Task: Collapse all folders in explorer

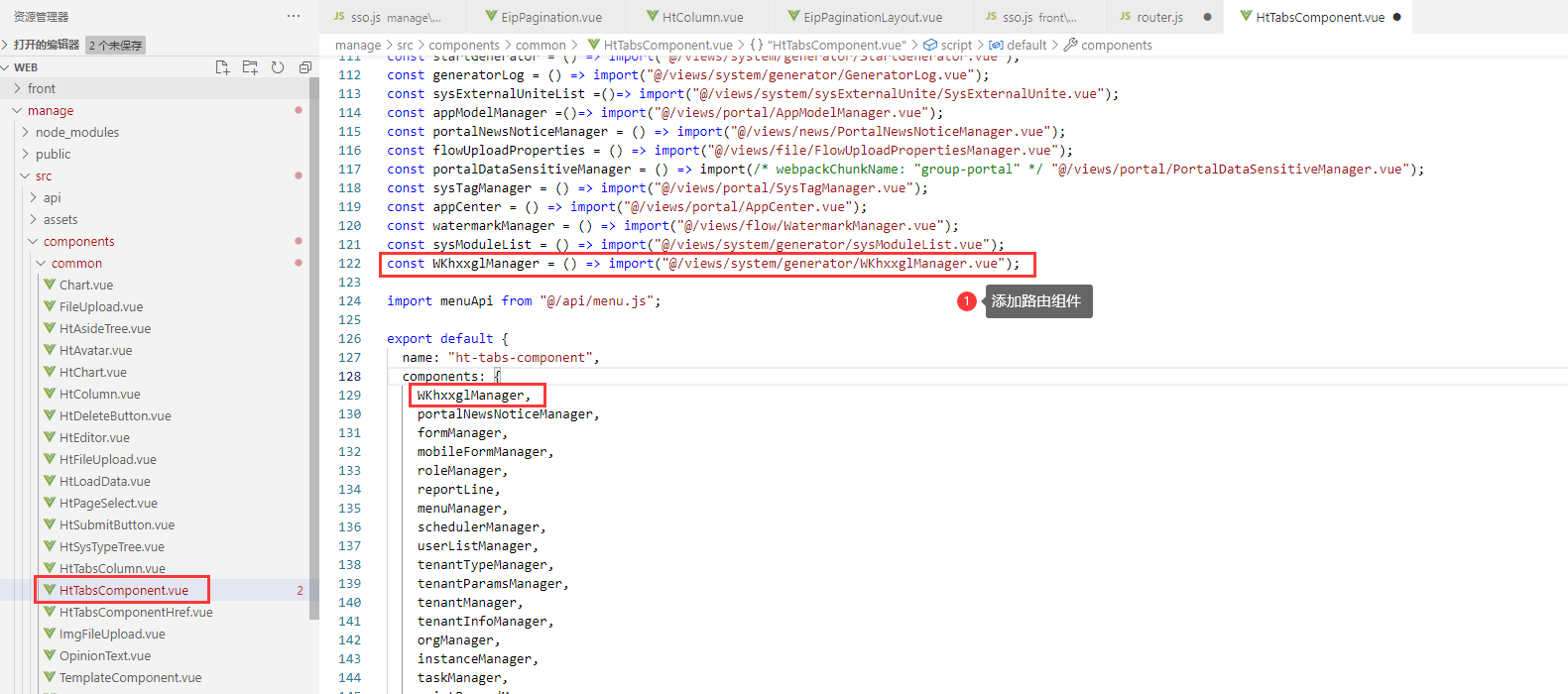Action: (x=304, y=67)
